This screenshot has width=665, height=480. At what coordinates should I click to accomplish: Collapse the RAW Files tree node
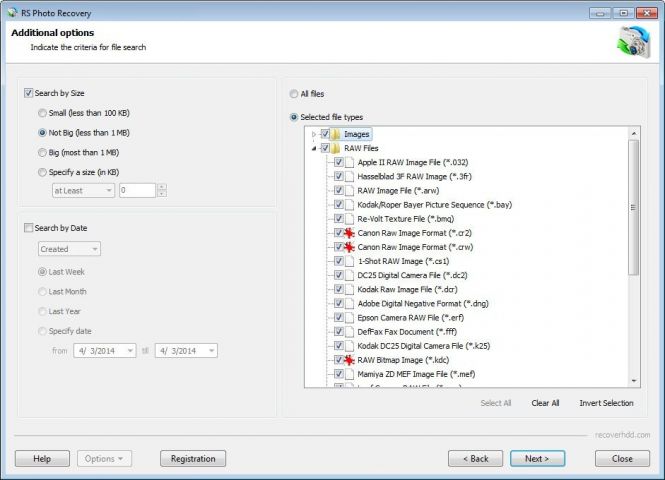coord(314,148)
